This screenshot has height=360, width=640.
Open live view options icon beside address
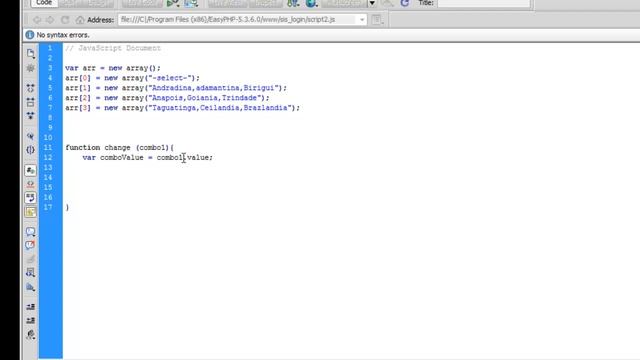click(377, 20)
